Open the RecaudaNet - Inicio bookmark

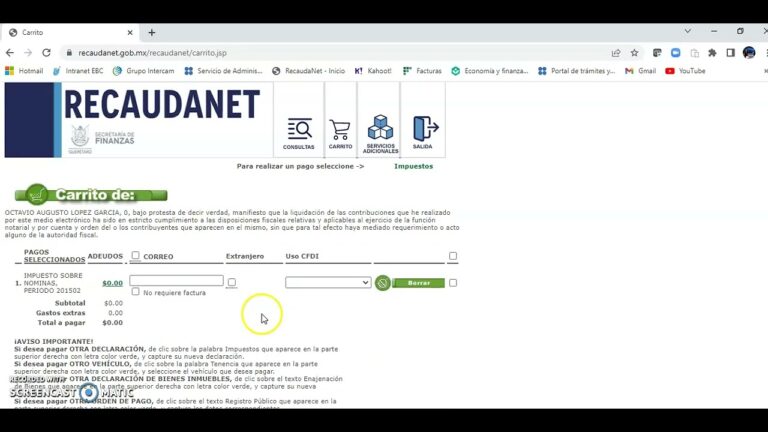(309, 71)
